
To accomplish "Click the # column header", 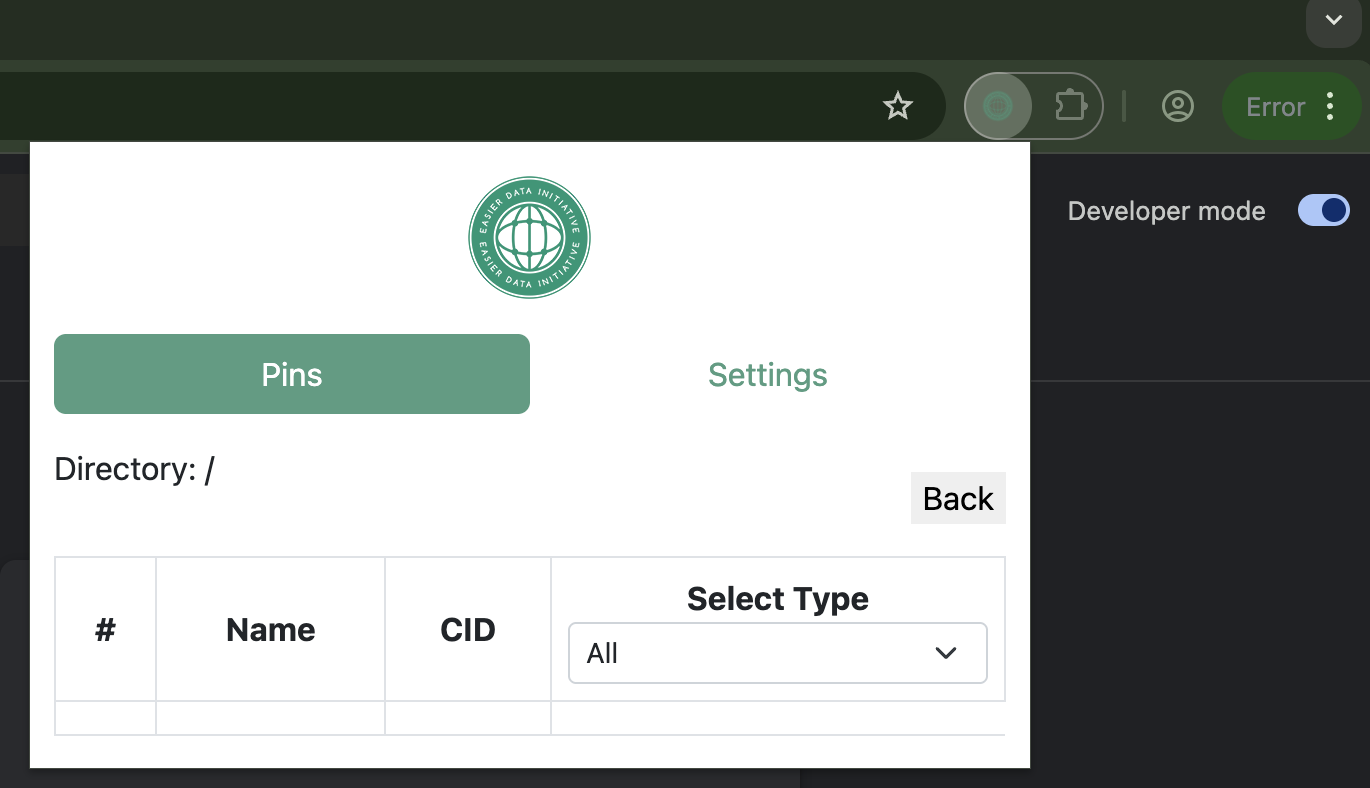I will coord(106,630).
